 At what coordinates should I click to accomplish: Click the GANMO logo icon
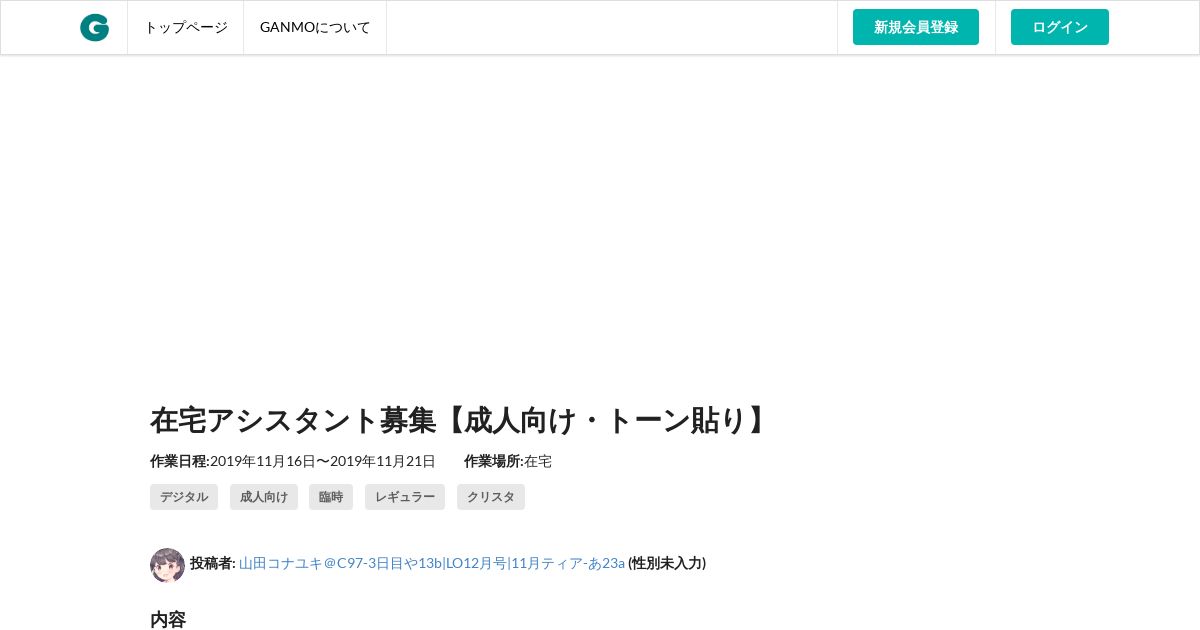(x=94, y=27)
